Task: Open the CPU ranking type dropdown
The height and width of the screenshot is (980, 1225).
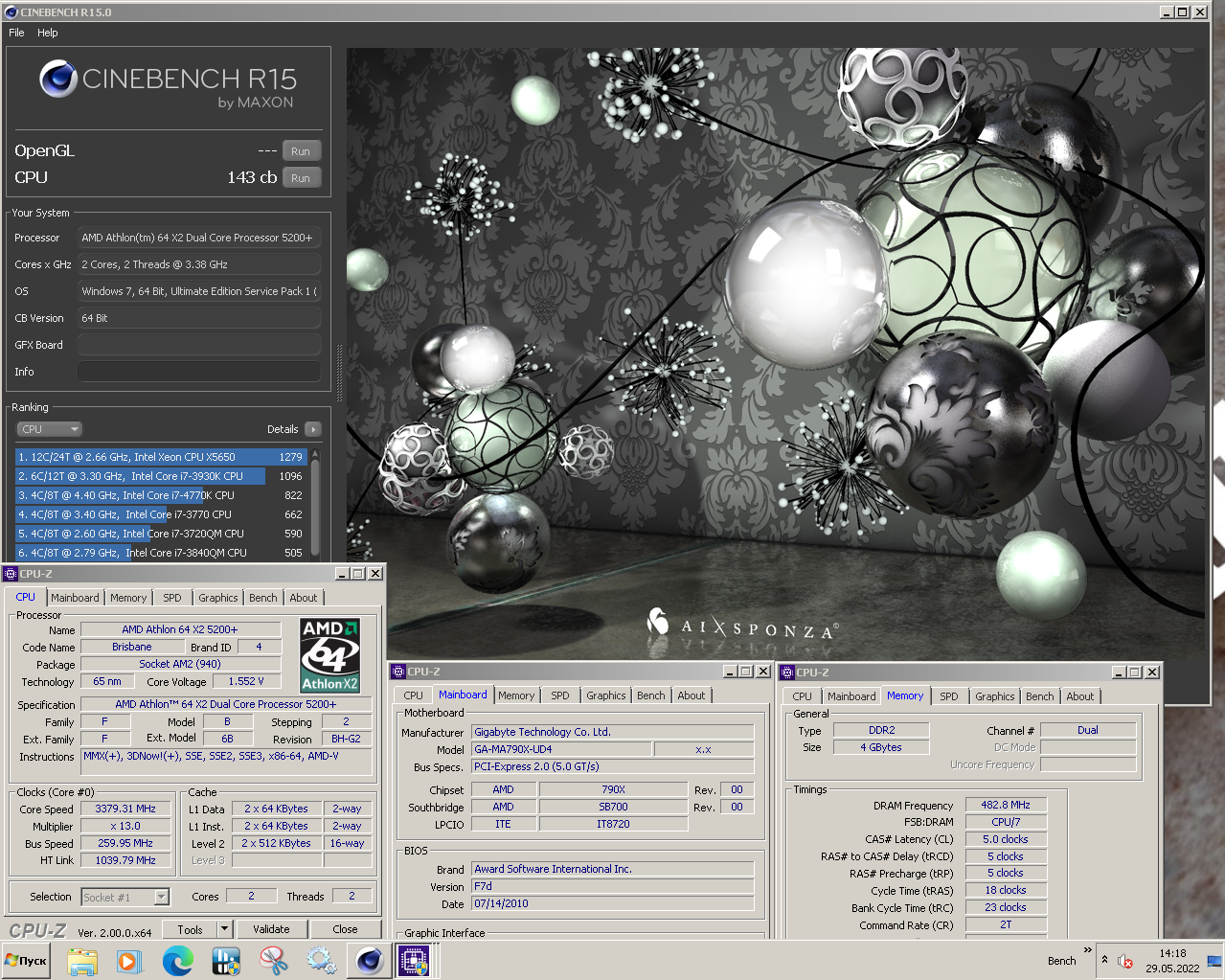Action: click(49, 429)
